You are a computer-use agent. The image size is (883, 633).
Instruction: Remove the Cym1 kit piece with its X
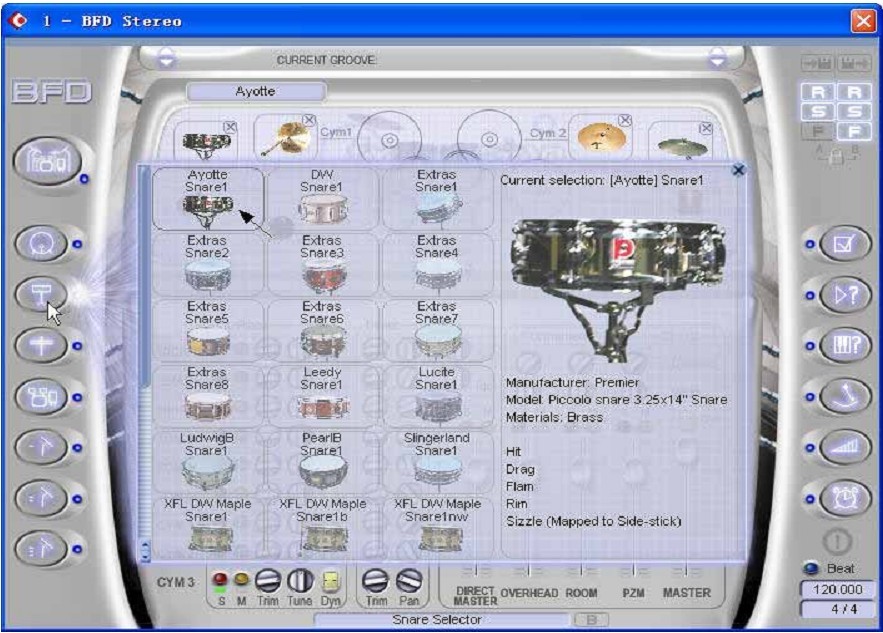pos(309,120)
